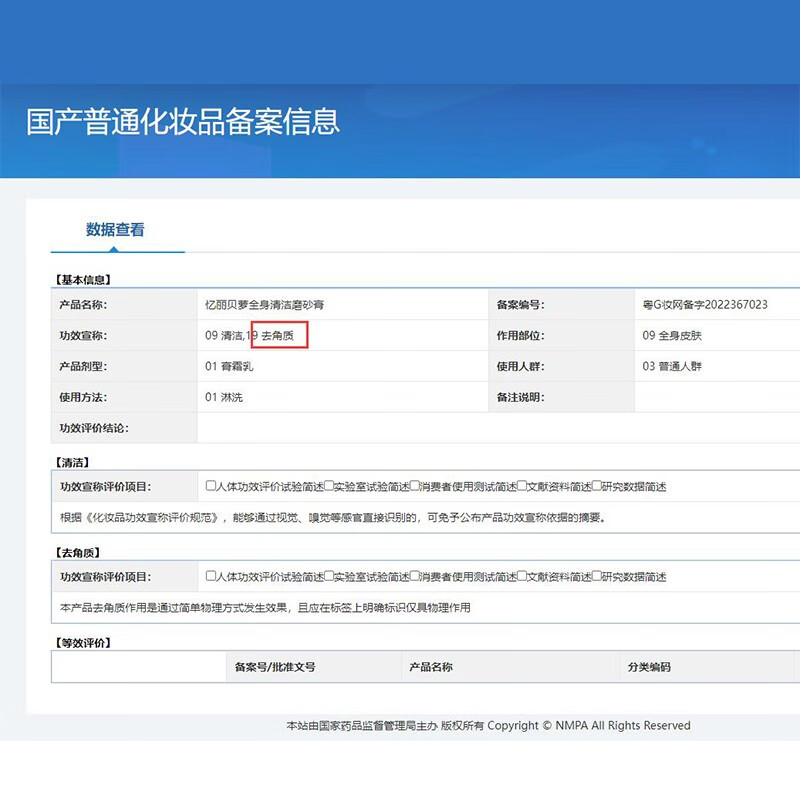Select 文献资料简述 checkbox in the 清洁 section
Viewport: 800px width, 800px height.
(522, 487)
